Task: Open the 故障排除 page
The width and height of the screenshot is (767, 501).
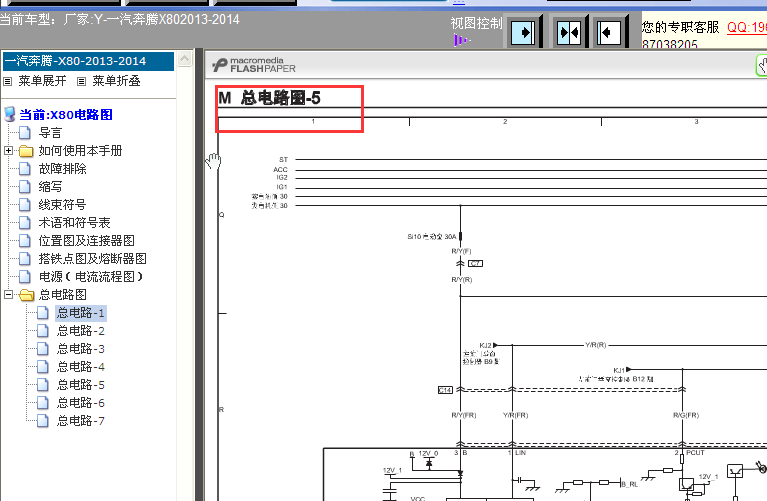Action: coord(63,169)
